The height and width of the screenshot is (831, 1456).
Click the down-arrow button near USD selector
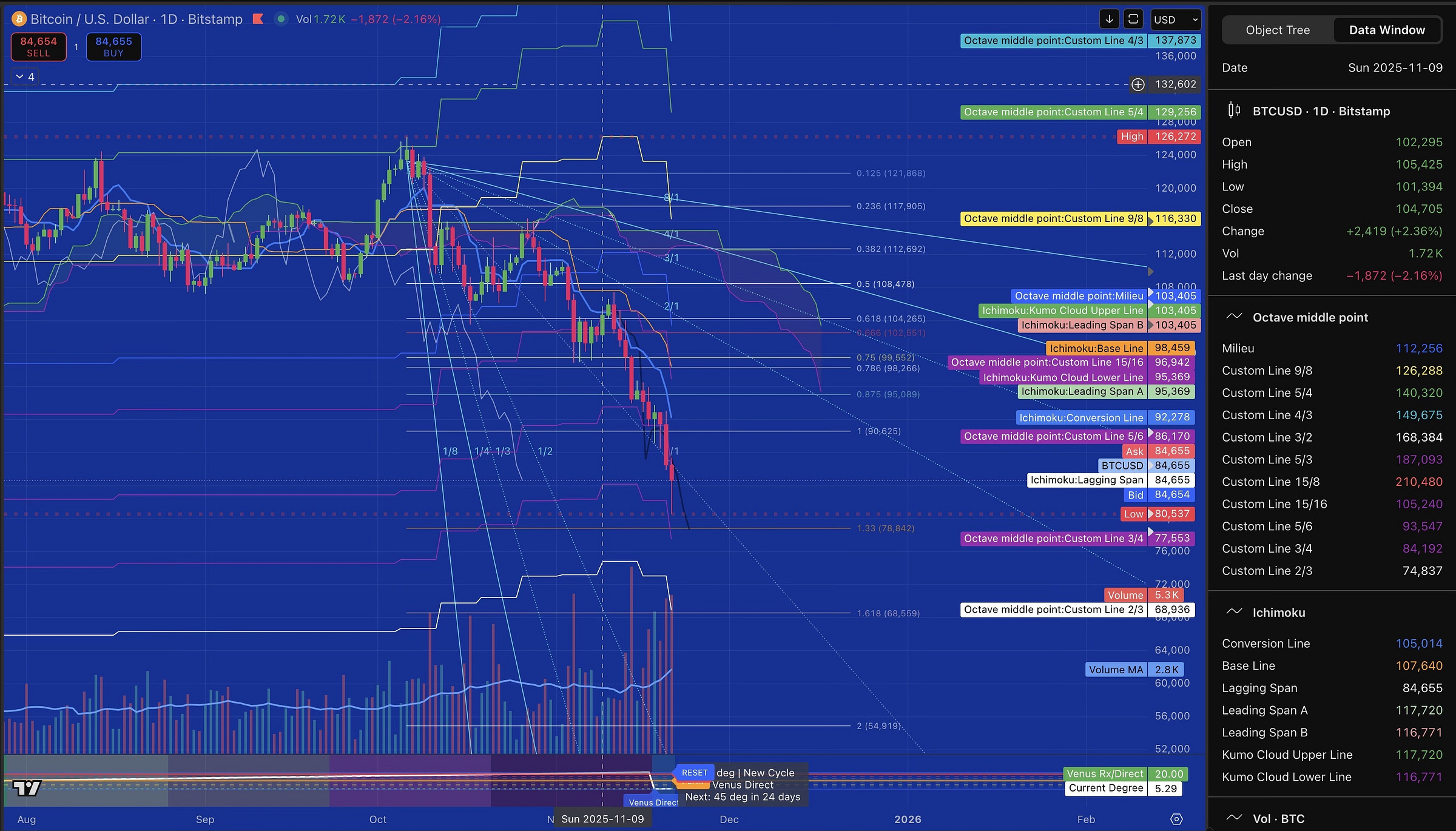(1109, 19)
